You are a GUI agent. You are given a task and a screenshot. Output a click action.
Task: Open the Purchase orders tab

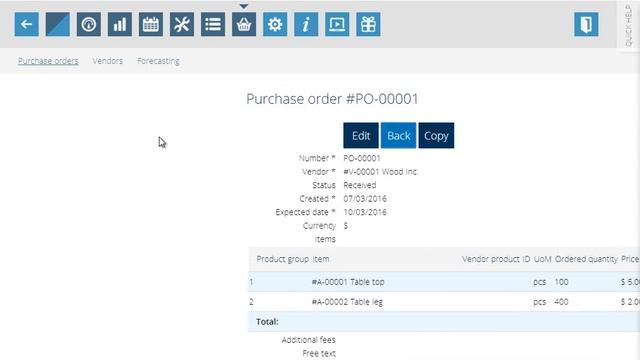pos(48,61)
